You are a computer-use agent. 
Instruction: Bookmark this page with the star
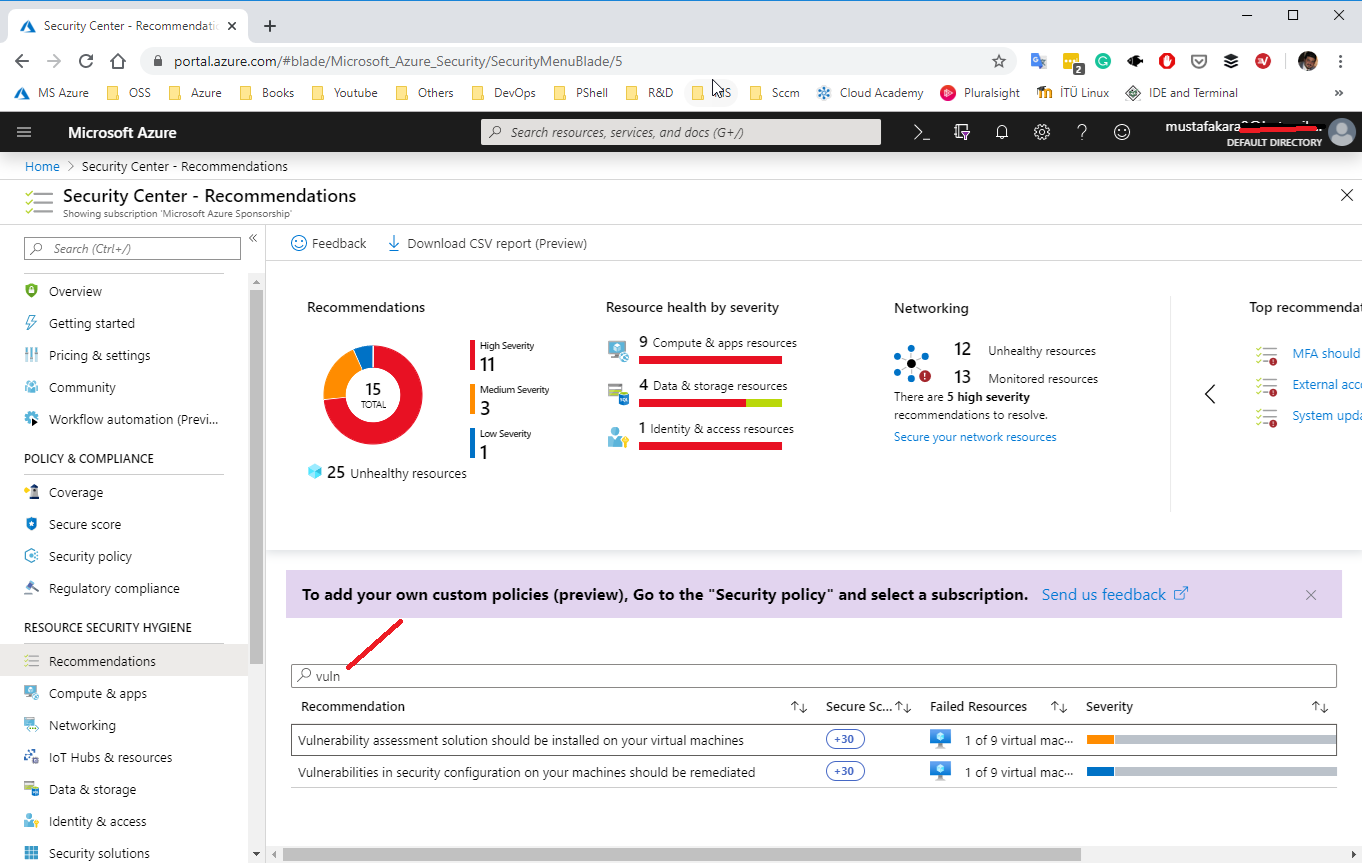point(998,61)
